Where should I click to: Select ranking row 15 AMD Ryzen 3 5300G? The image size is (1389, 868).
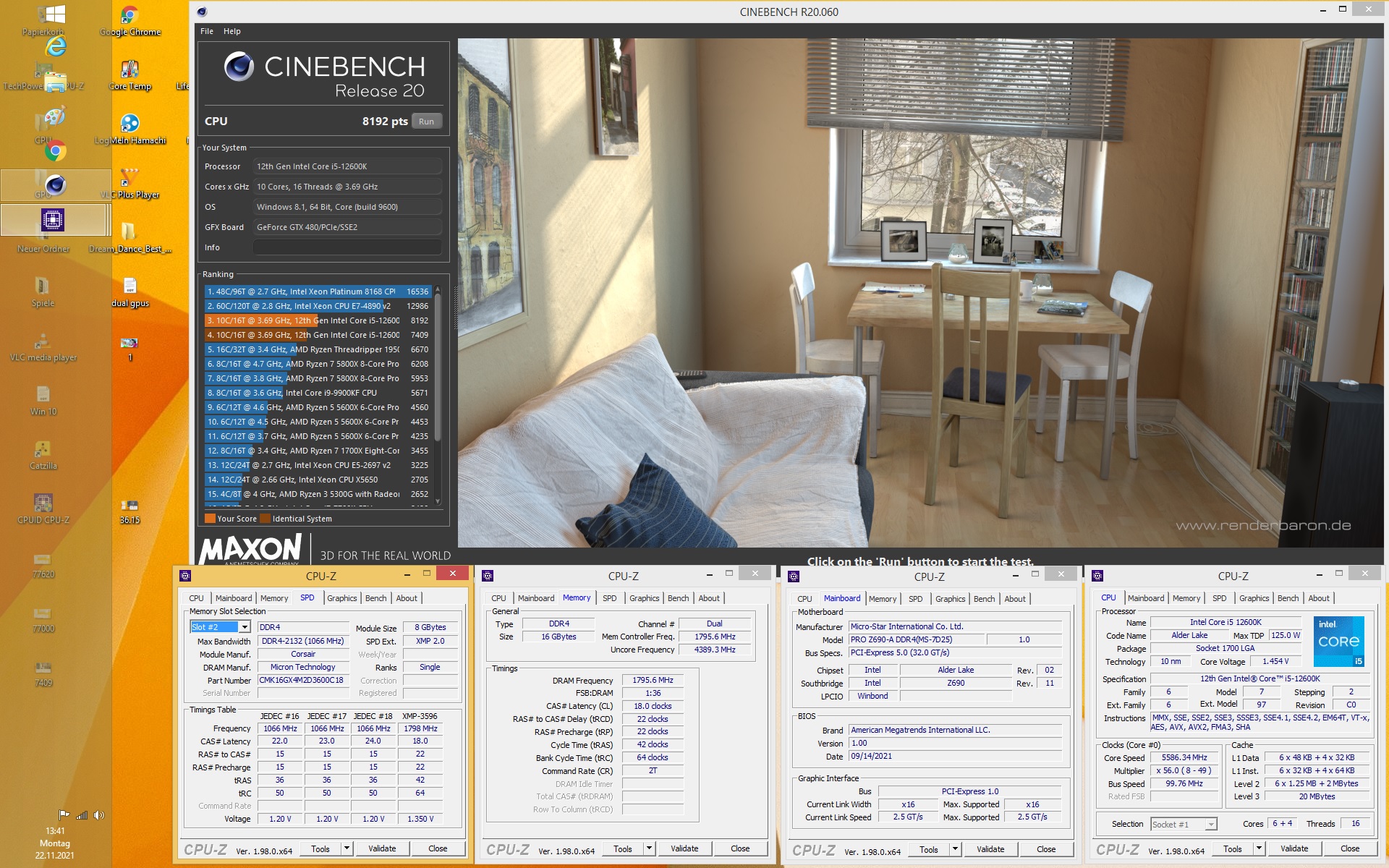point(318,494)
